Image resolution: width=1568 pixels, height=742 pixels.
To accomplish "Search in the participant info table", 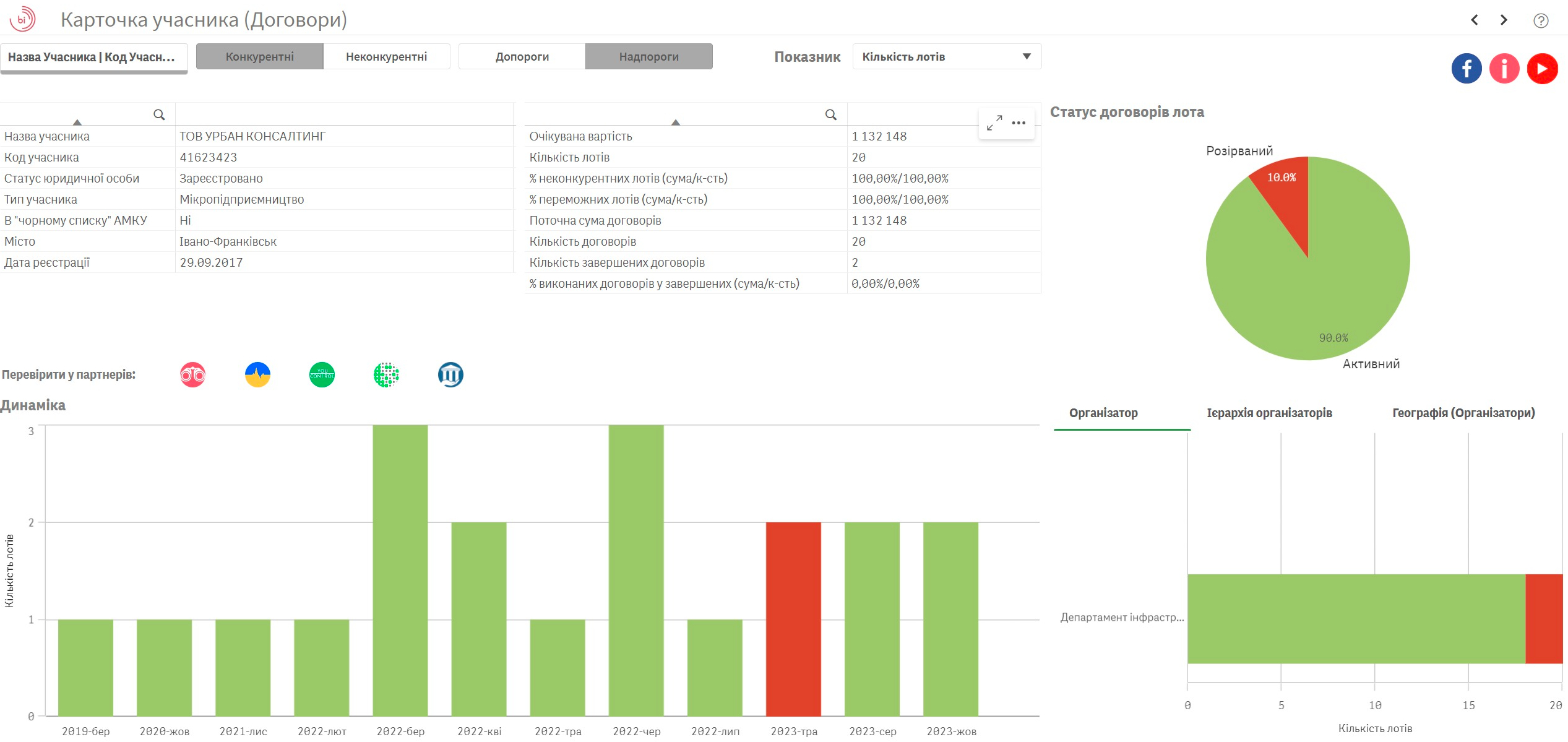I will (159, 114).
